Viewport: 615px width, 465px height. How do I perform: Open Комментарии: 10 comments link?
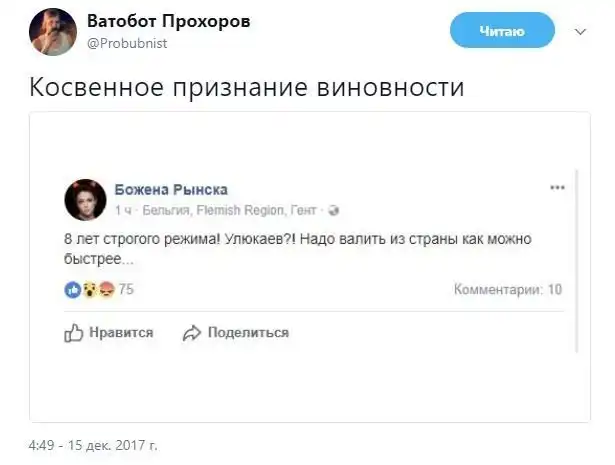[508, 290]
